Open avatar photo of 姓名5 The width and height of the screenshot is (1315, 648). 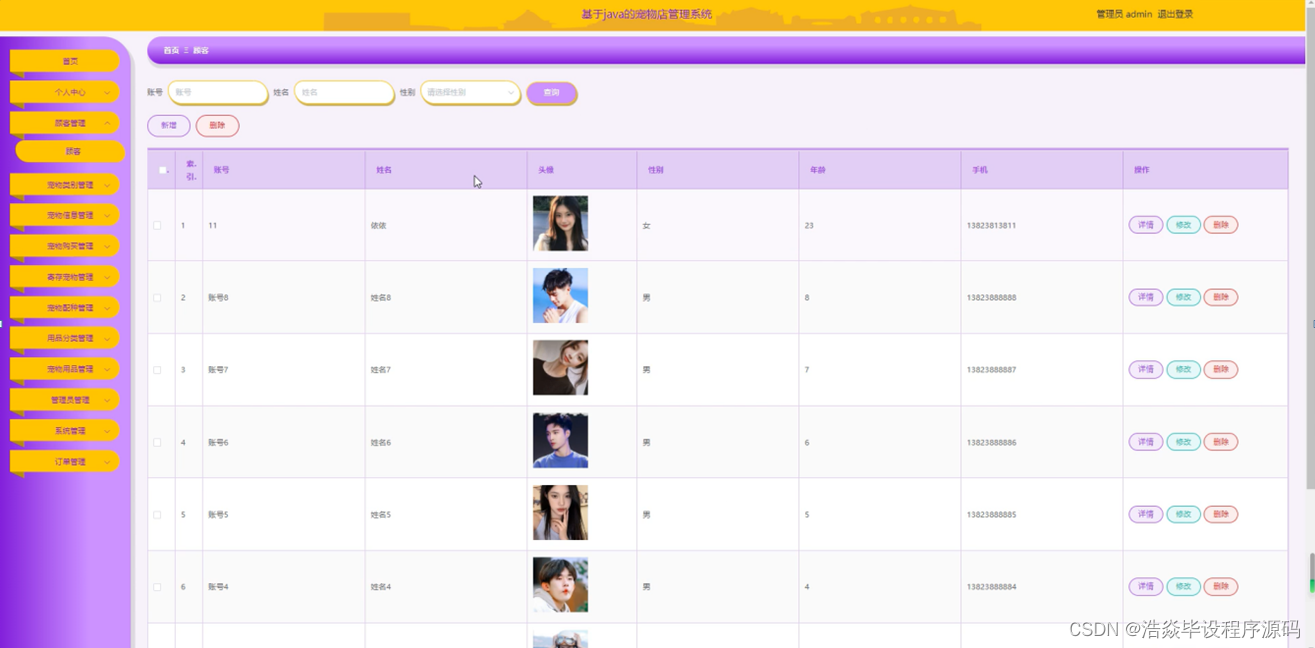tap(560, 512)
